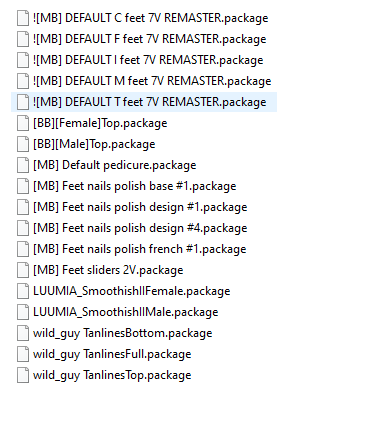This screenshot has width=374, height=448.
Task: Click file icon beside LUUMIA_SmoothishIIFemale.package
Action: click(x=23, y=291)
